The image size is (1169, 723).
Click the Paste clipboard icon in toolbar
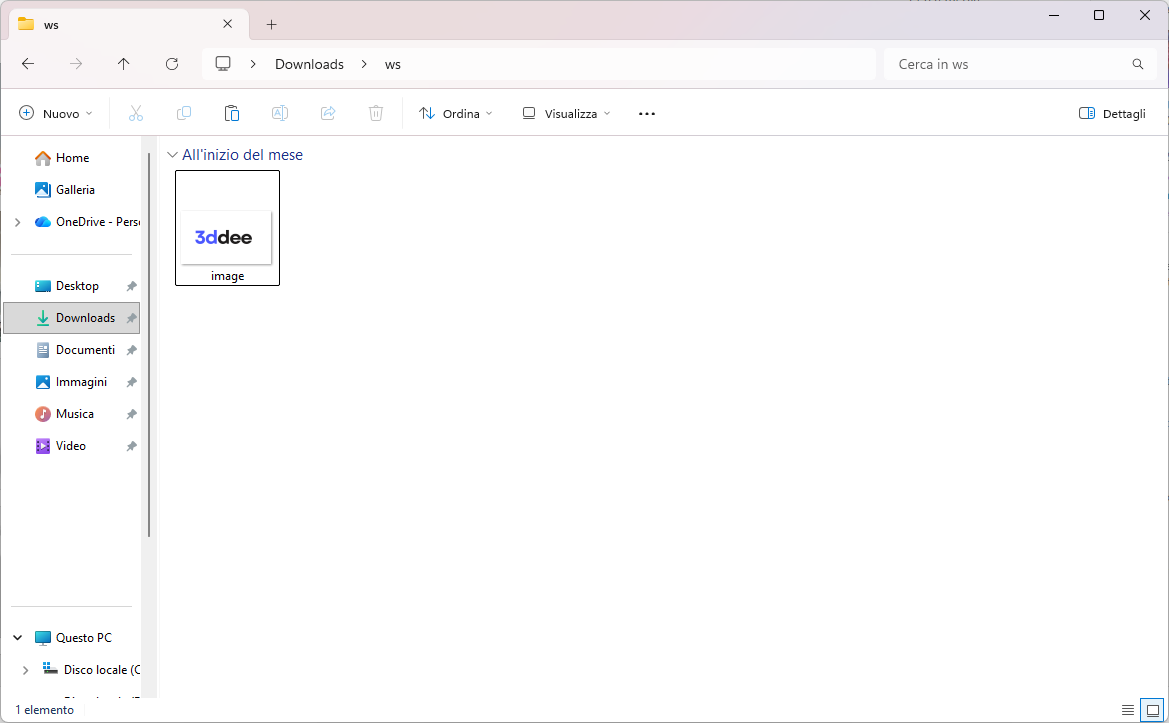[232, 114]
